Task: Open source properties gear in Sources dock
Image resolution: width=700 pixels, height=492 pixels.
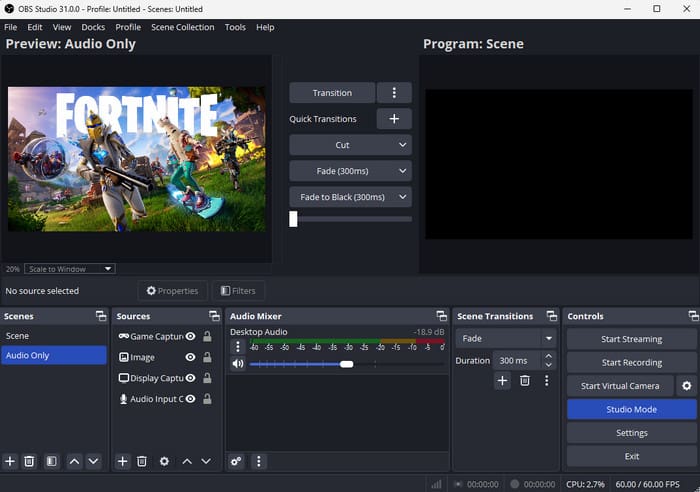Action: [164, 461]
